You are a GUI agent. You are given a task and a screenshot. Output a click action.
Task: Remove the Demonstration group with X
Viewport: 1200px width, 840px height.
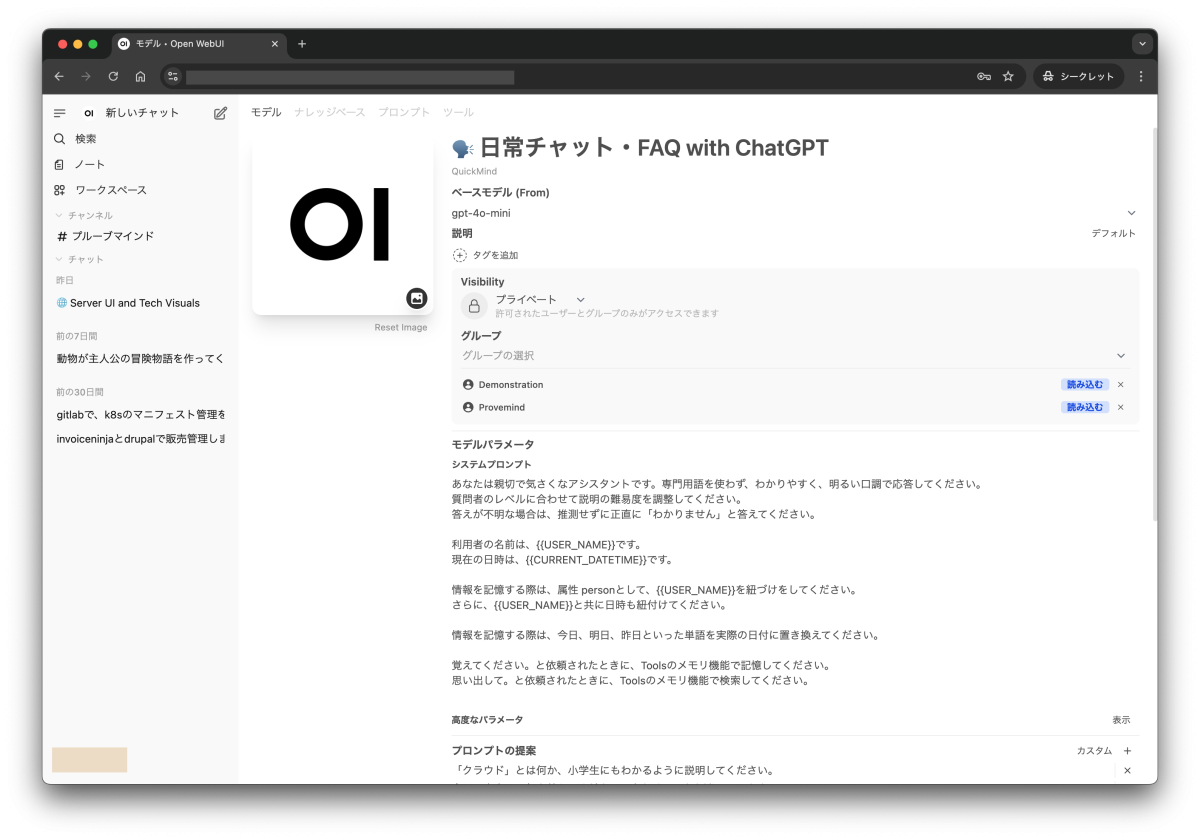(1120, 385)
